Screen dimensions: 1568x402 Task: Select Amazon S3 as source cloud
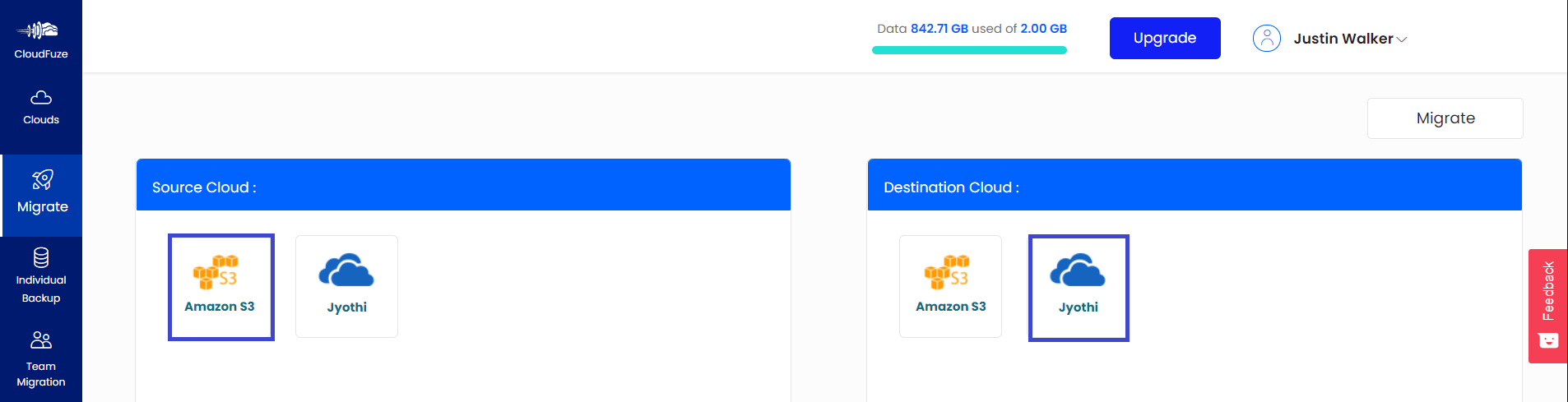click(220, 287)
